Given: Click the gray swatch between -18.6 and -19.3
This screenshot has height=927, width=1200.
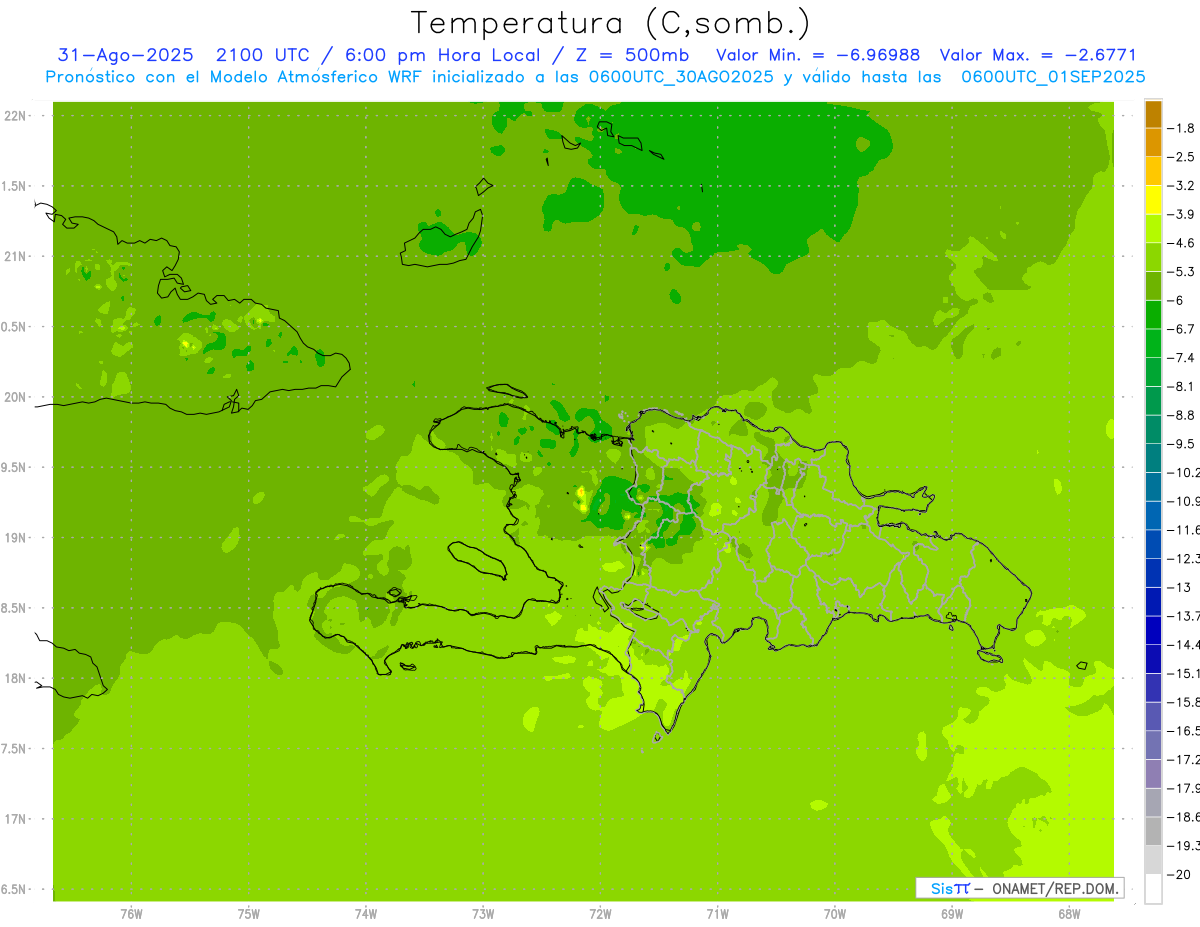Looking at the screenshot, I should pyautogui.click(x=1153, y=831).
